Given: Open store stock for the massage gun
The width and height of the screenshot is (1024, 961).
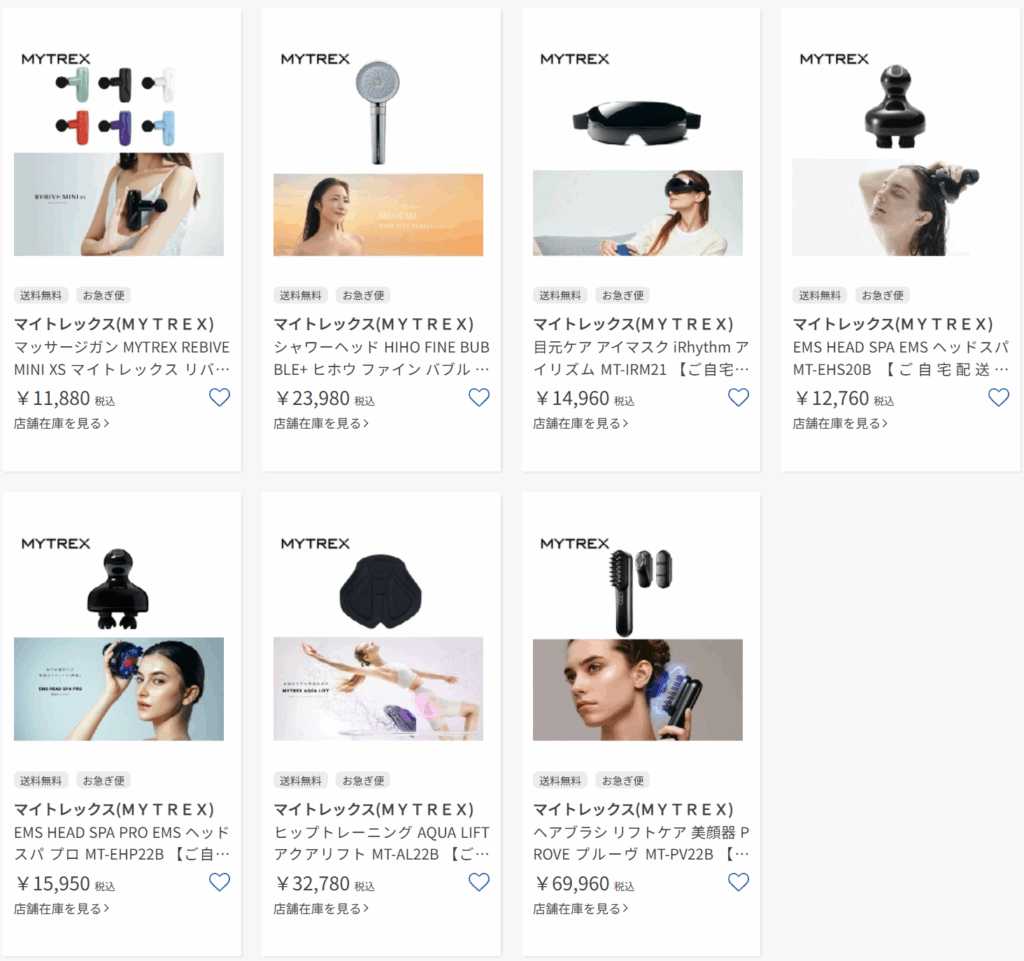Looking at the screenshot, I should 61,424.
